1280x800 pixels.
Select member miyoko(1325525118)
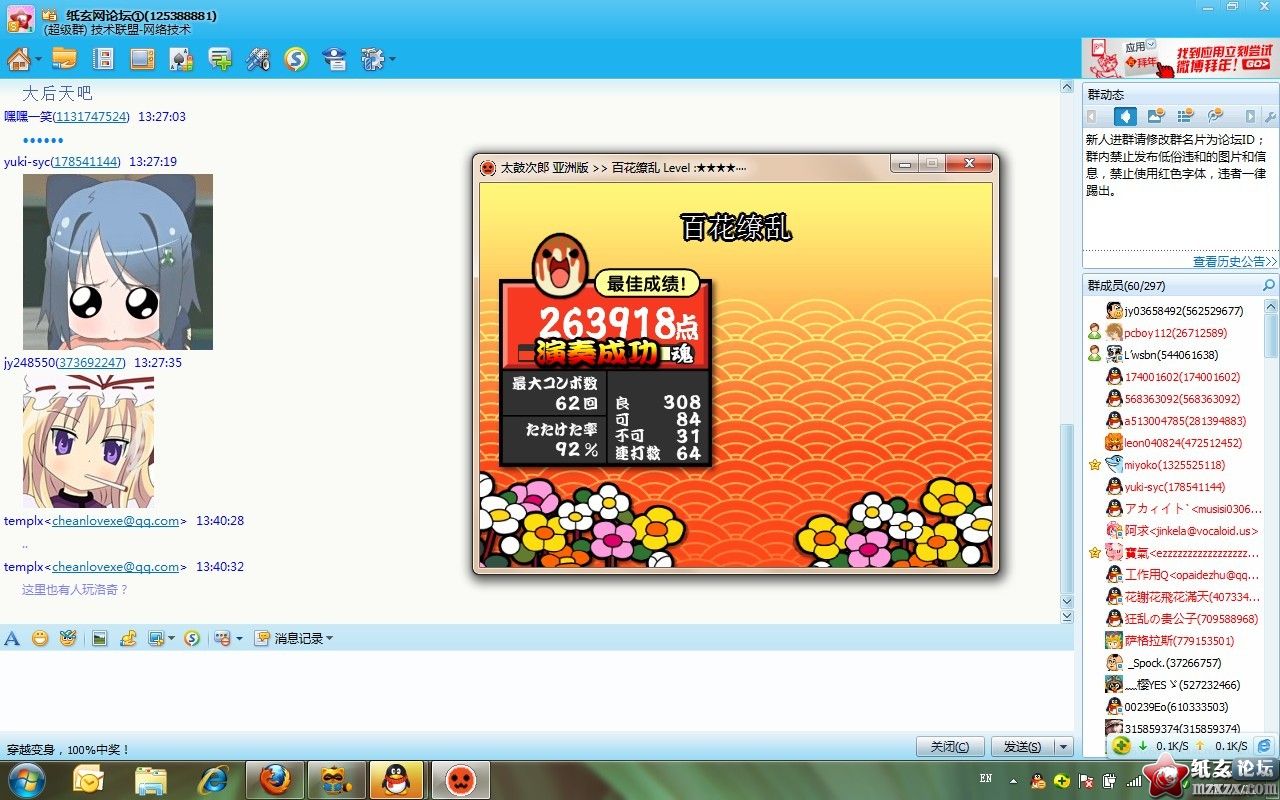[1173, 464]
